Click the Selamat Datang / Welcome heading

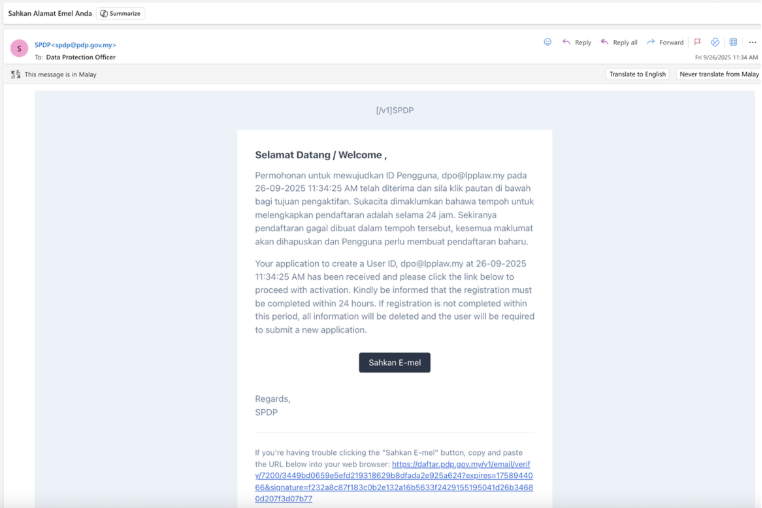pyautogui.click(x=320, y=155)
